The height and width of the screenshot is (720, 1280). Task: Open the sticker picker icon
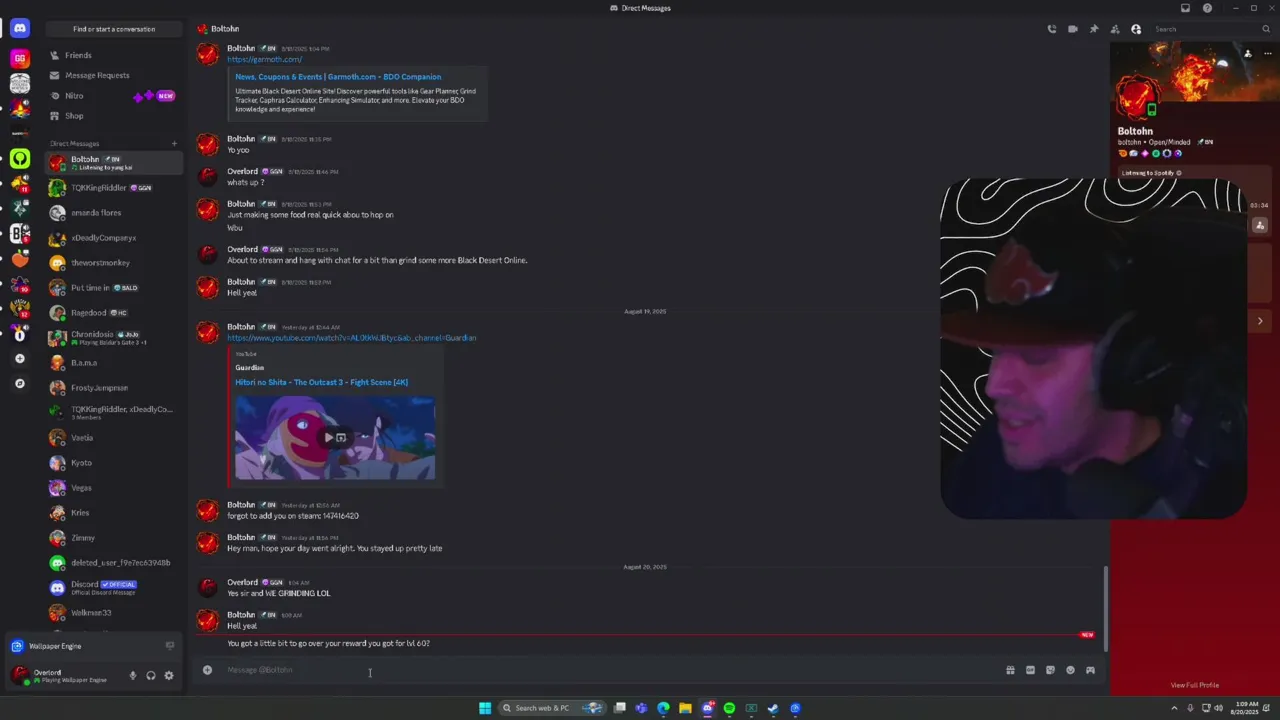coord(1050,670)
